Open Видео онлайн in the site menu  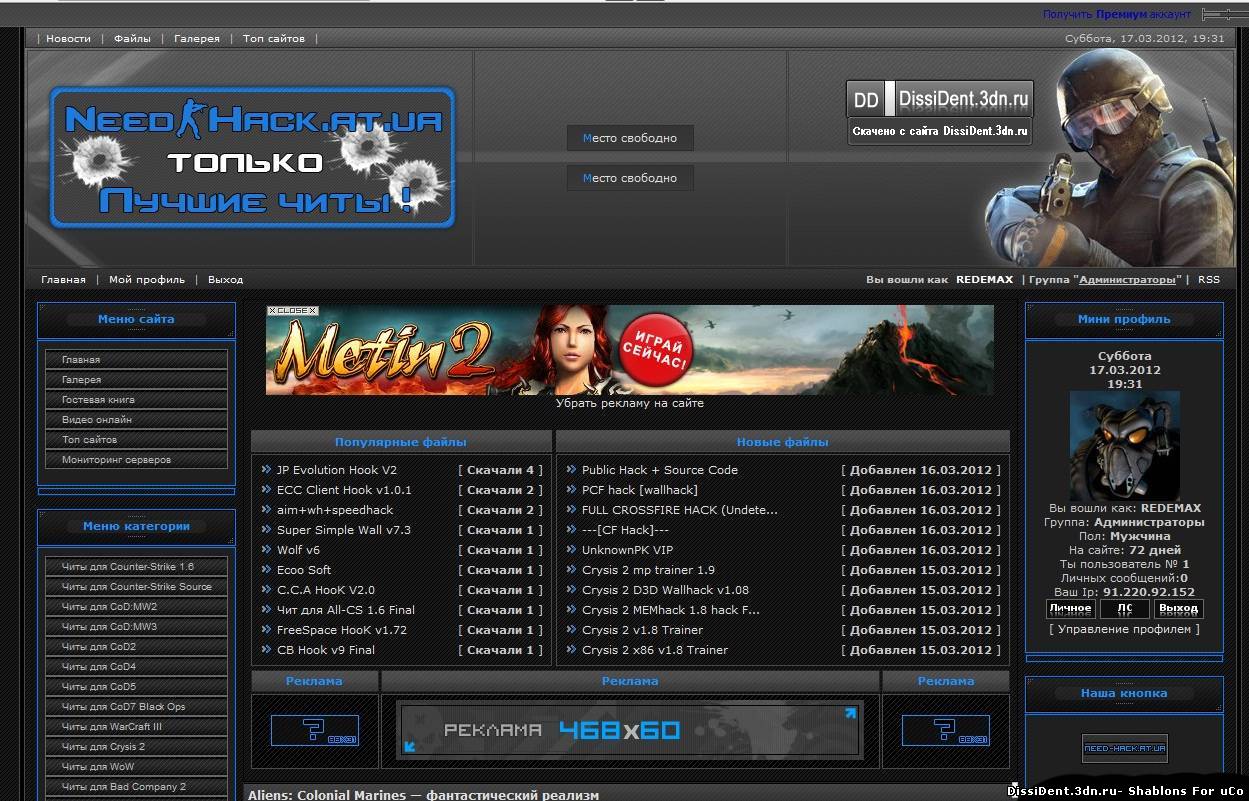coord(137,420)
